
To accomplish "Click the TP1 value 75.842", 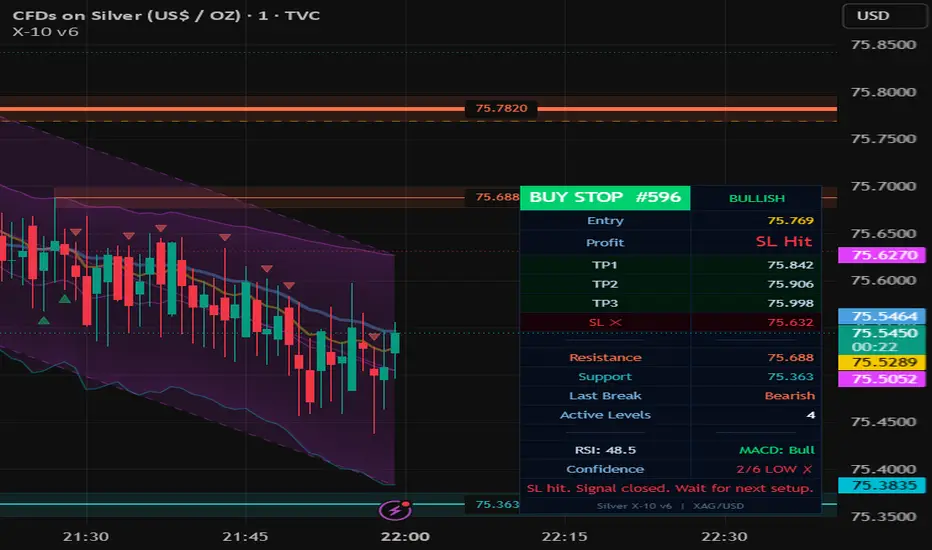I will [x=790, y=265].
